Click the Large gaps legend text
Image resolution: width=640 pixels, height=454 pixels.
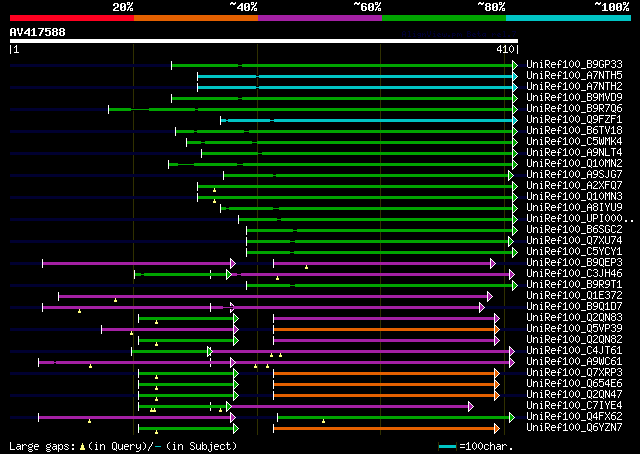pos(123,446)
